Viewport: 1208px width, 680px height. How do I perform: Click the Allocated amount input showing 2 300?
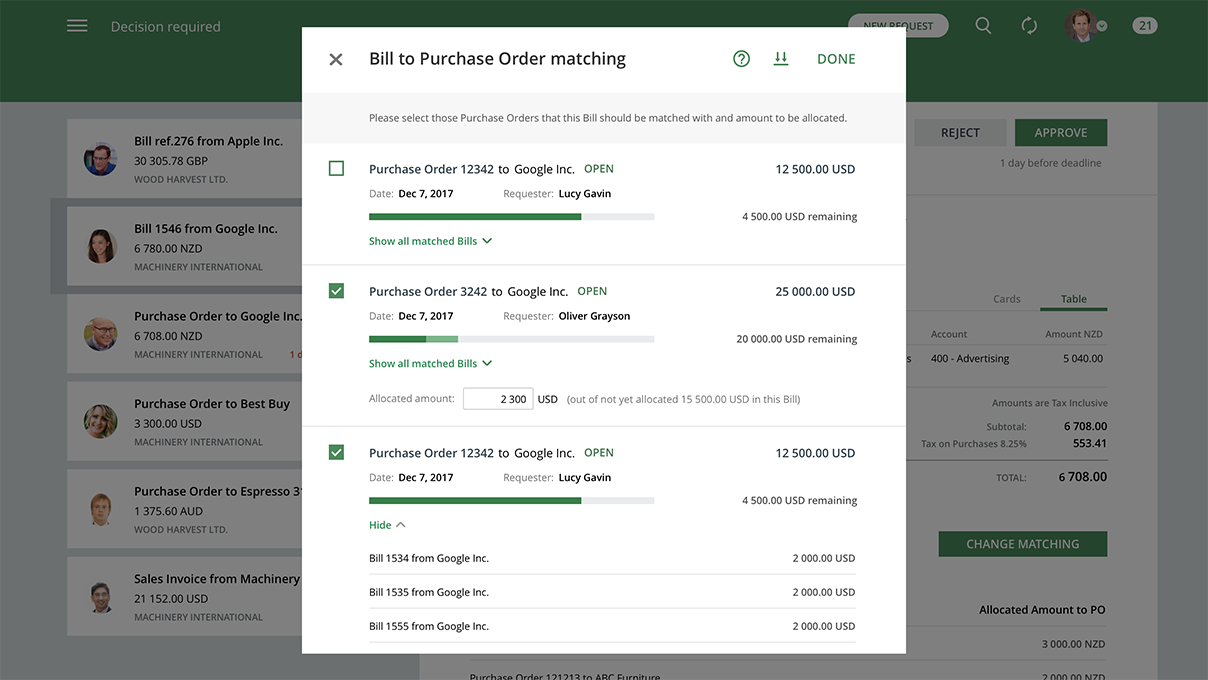coord(498,398)
